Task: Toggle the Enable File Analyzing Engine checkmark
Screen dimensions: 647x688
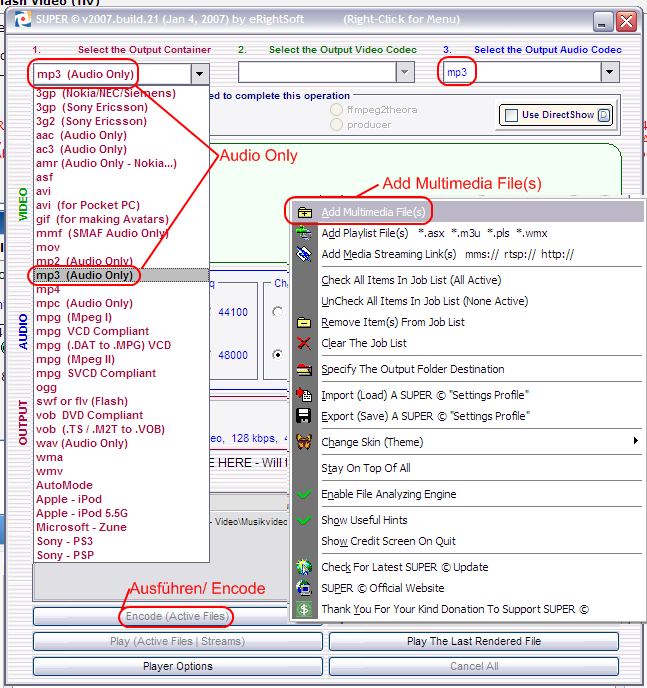Action: 304,494
